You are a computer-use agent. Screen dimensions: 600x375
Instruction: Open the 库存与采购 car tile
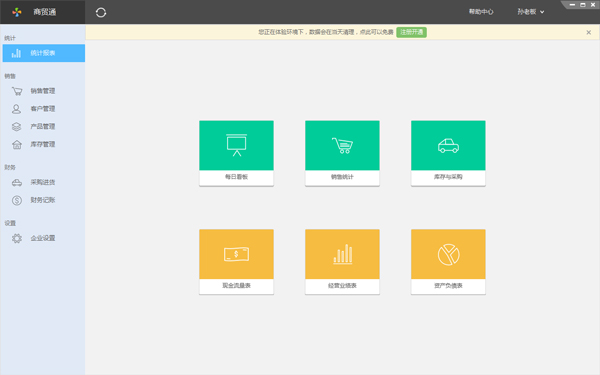click(448, 153)
